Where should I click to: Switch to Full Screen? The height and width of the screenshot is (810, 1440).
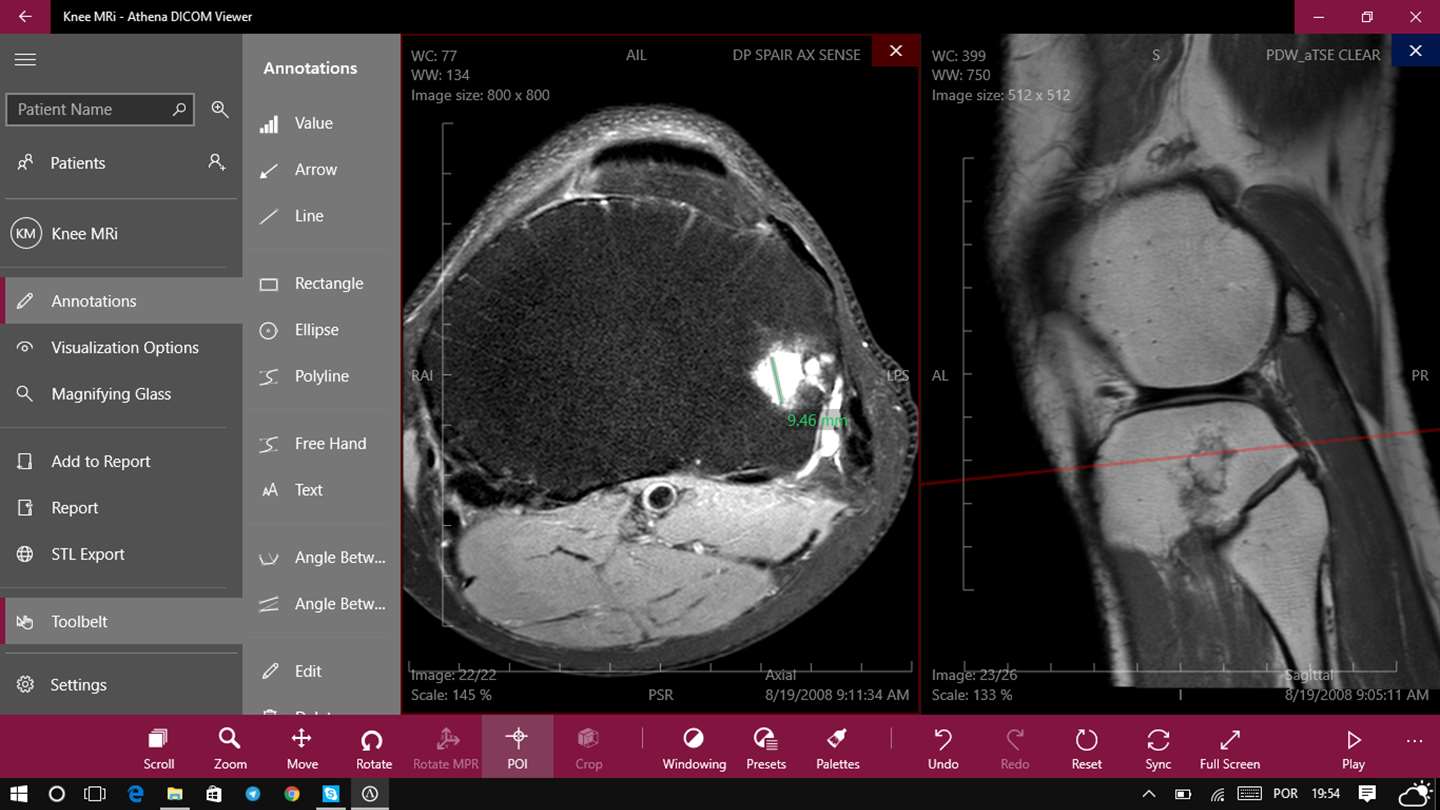click(x=1230, y=748)
